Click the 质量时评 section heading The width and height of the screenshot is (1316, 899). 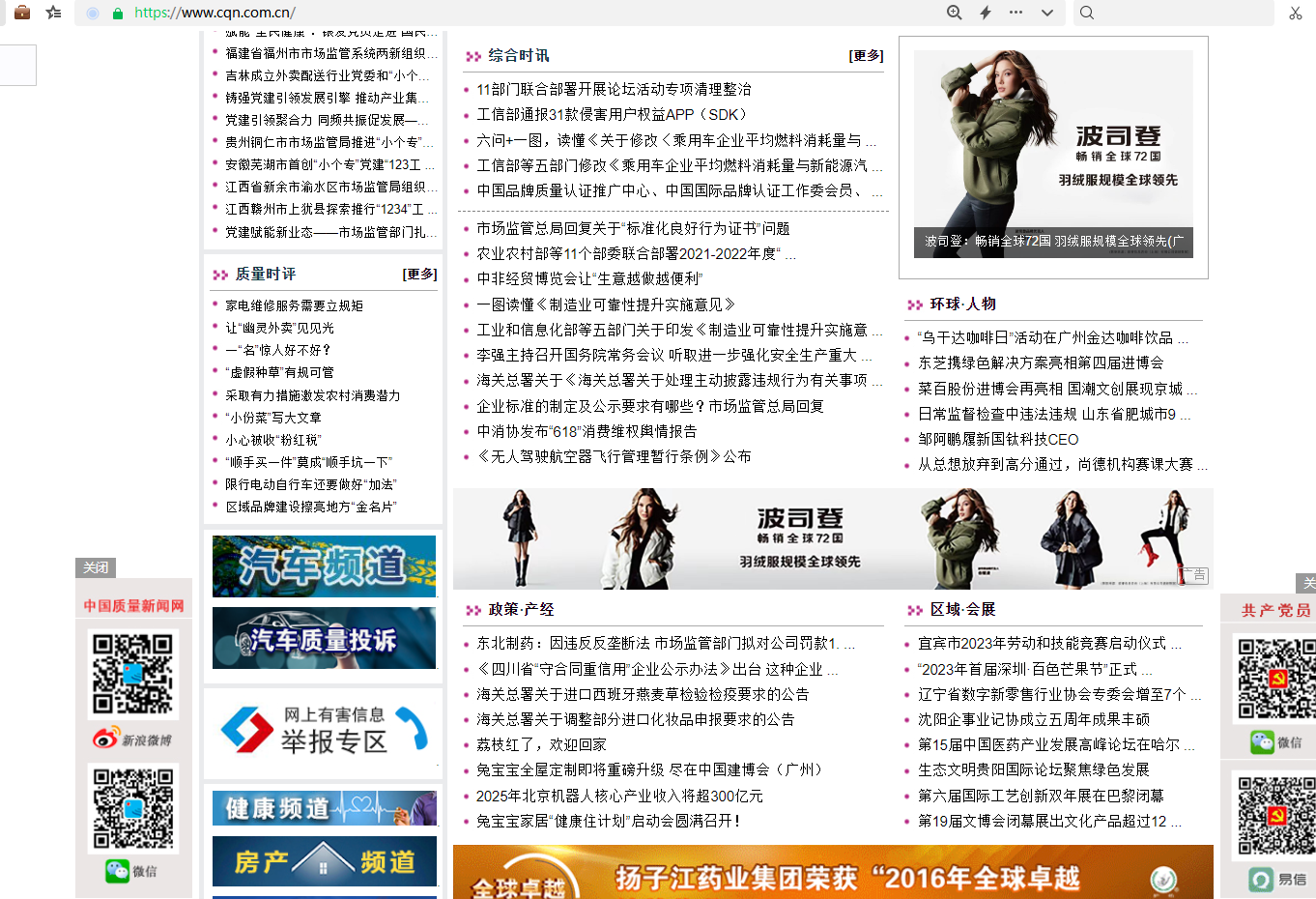[x=265, y=275]
